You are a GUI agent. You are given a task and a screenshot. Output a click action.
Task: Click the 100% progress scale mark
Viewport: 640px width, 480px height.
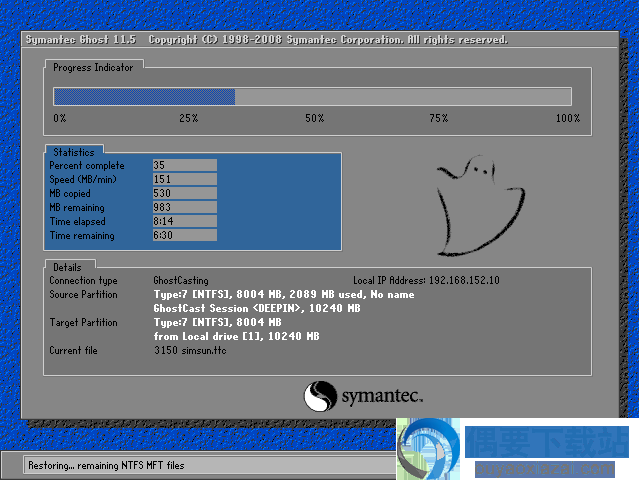pos(568,118)
